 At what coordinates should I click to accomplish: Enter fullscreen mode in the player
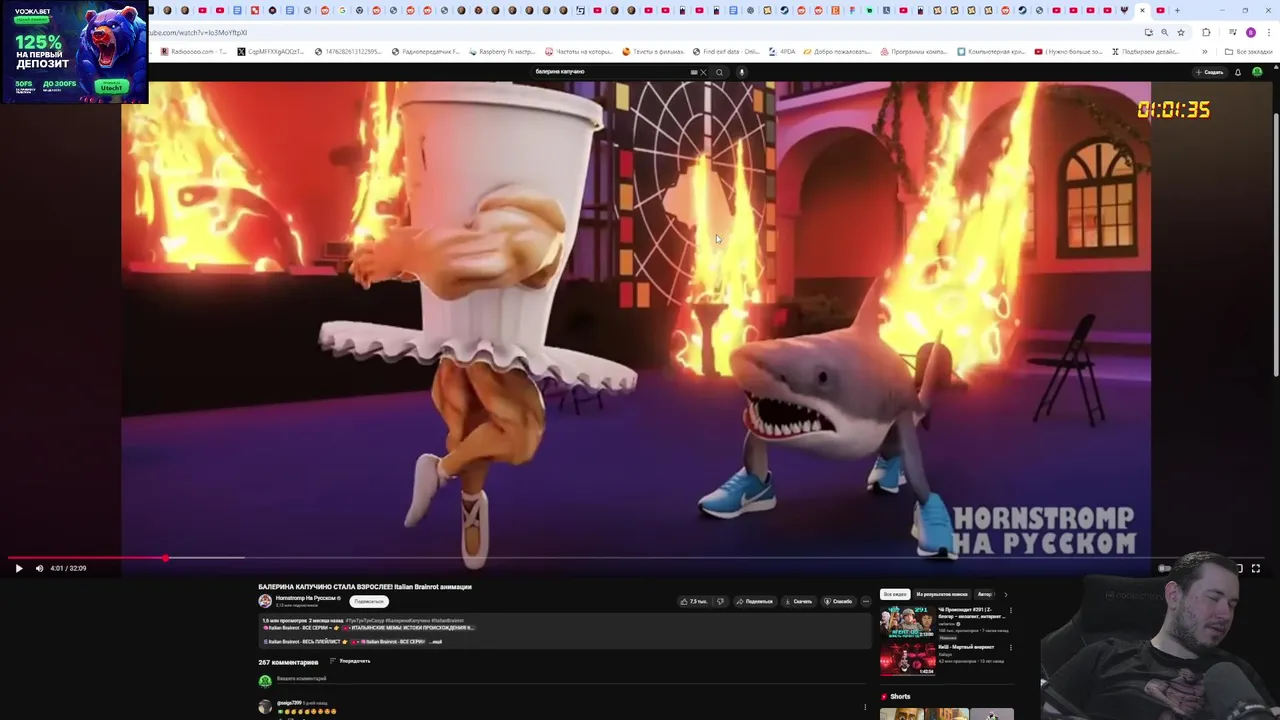(1256, 568)
